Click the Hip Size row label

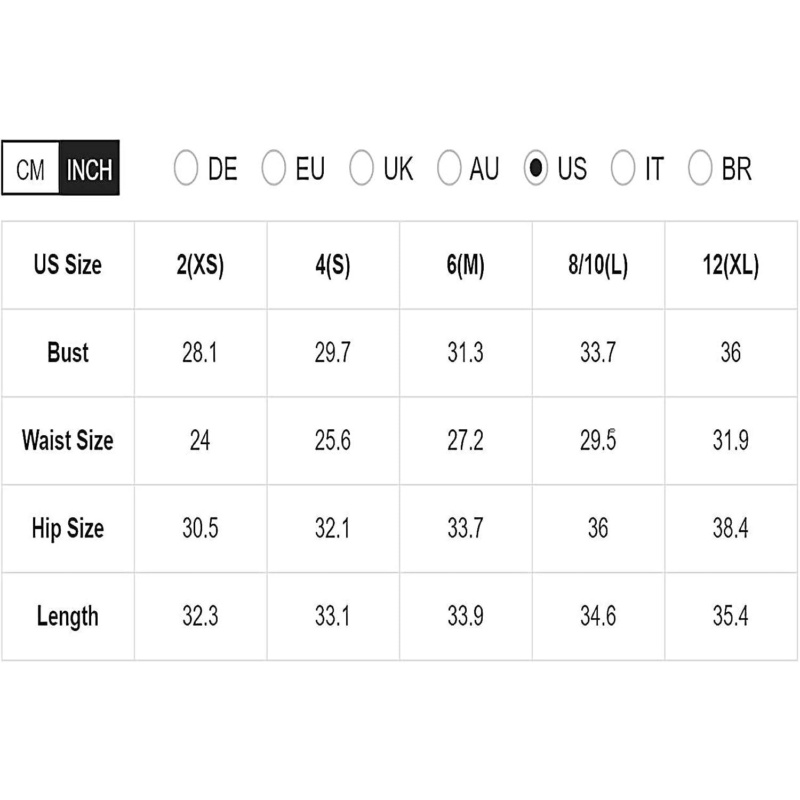68,529
